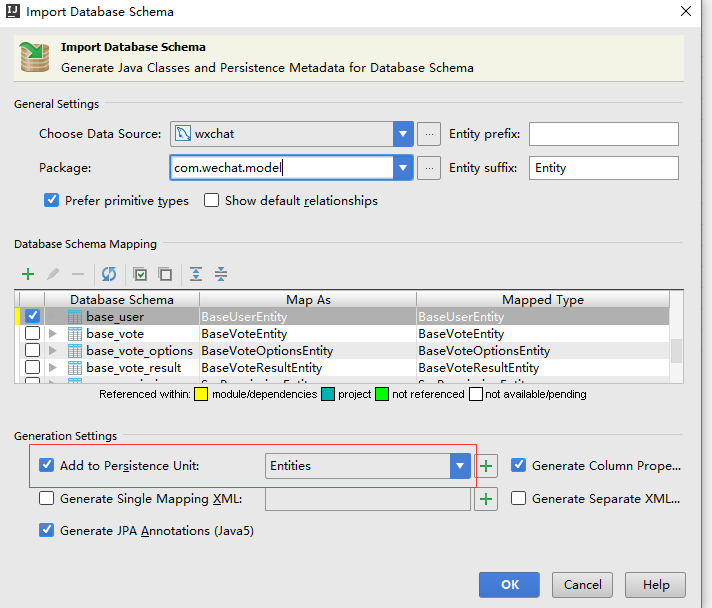Enable Generate Single Mapping XML checkbox
712x608 pixels.
click(47, 498)
